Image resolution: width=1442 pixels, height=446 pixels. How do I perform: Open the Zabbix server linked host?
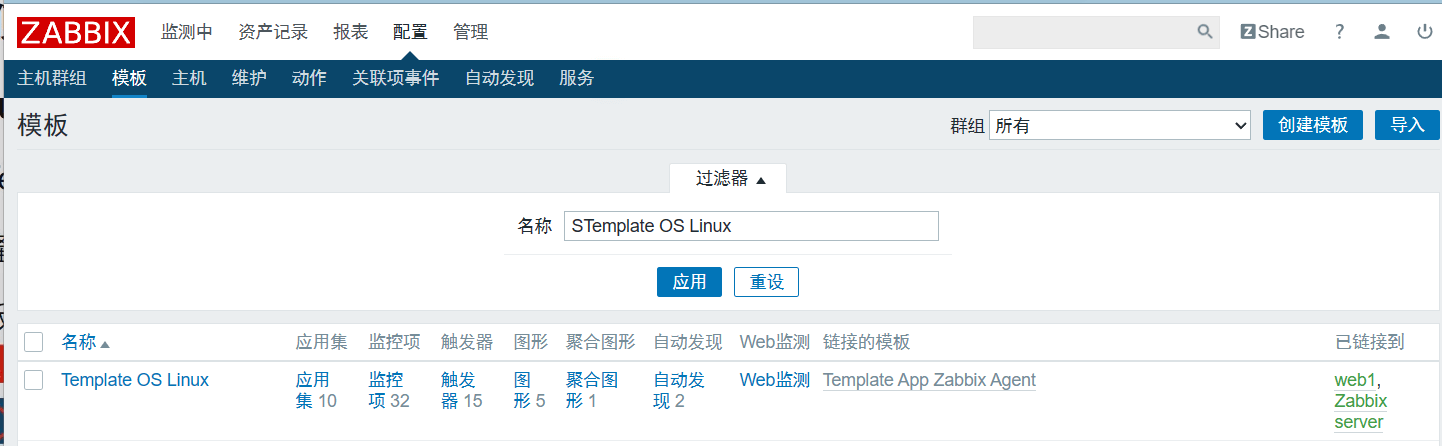pyautogui.click(x=1361, y=411)
